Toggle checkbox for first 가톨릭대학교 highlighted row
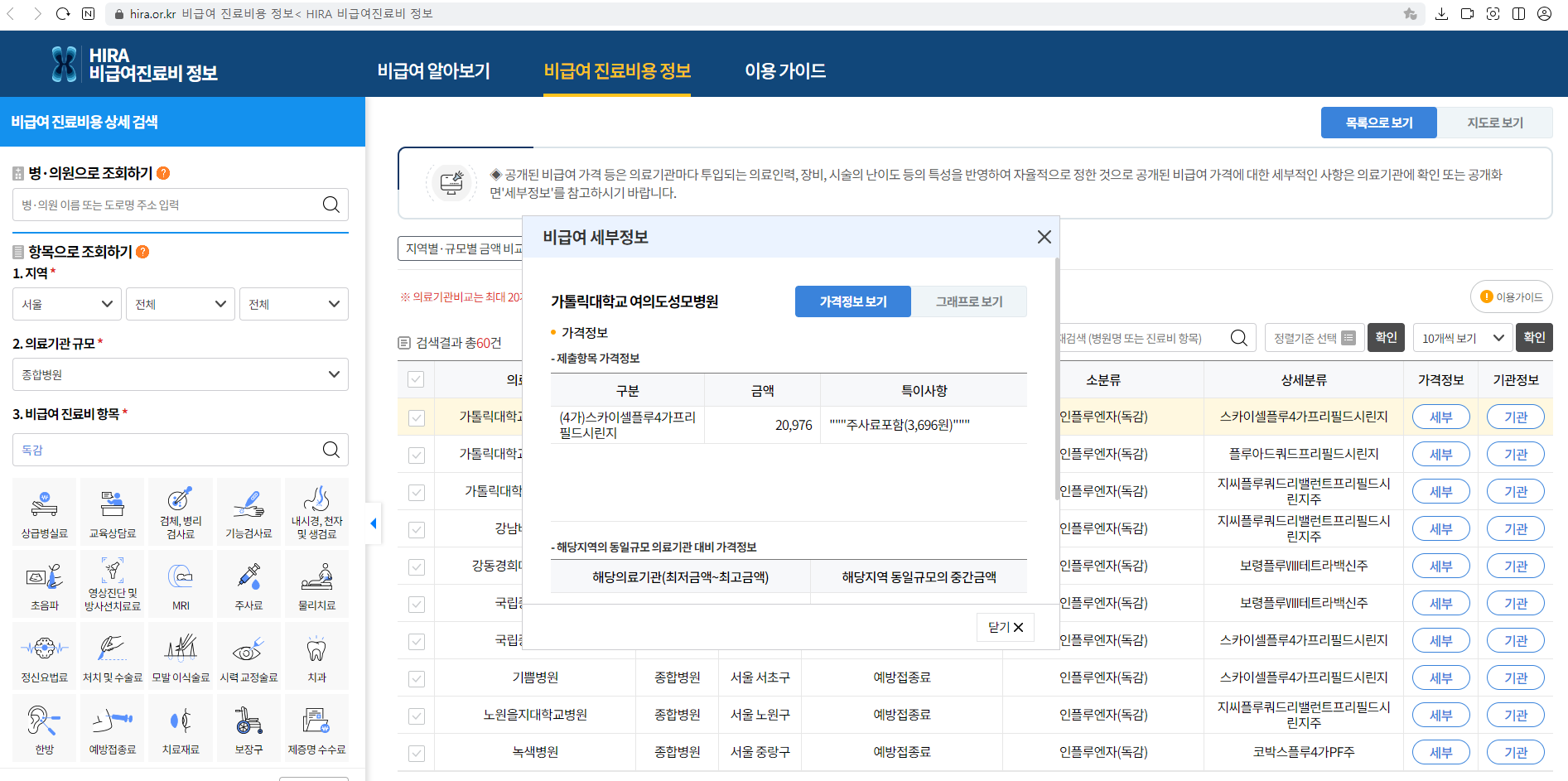Screen dimensions: 1568x781 pyautogui.click(x=417, y=417)
